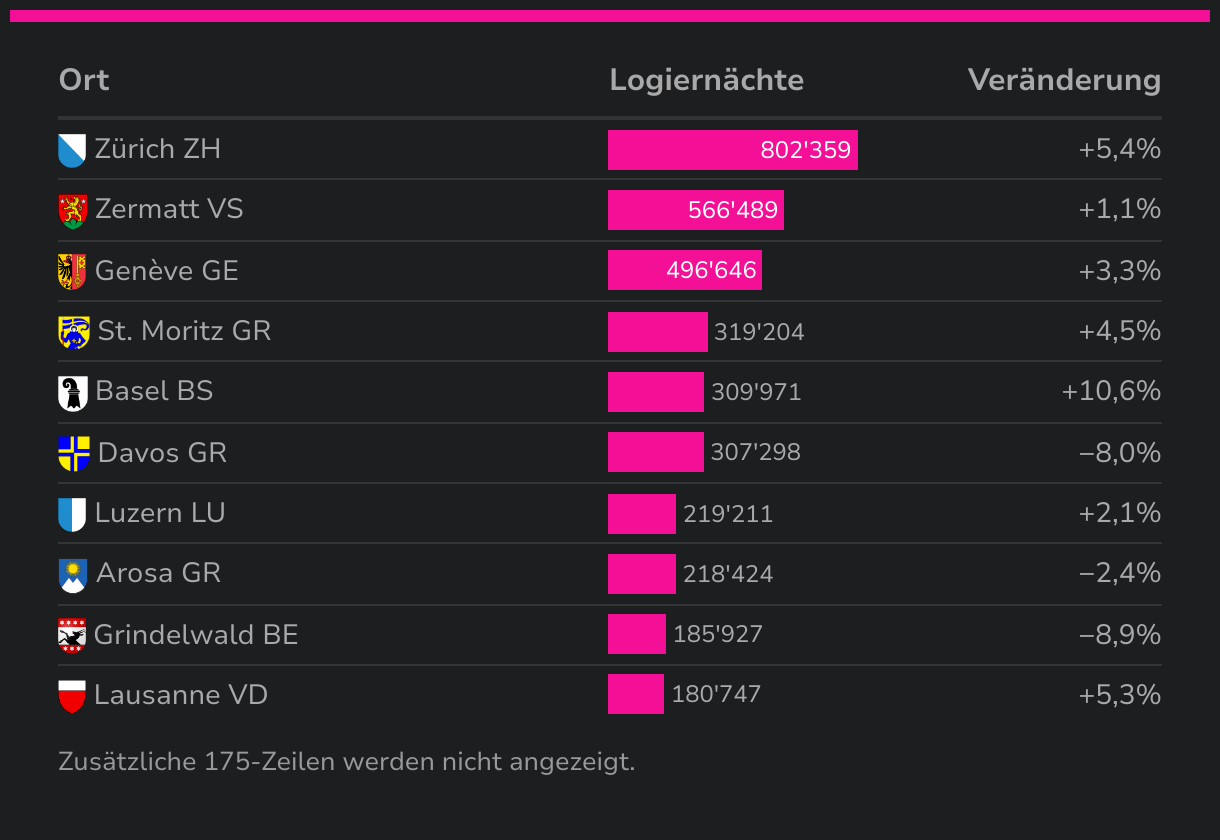This screenshot has height=840, width=1220.
Task: Select the Genève coat of arms icon
Action: click(x=72, y=272)
